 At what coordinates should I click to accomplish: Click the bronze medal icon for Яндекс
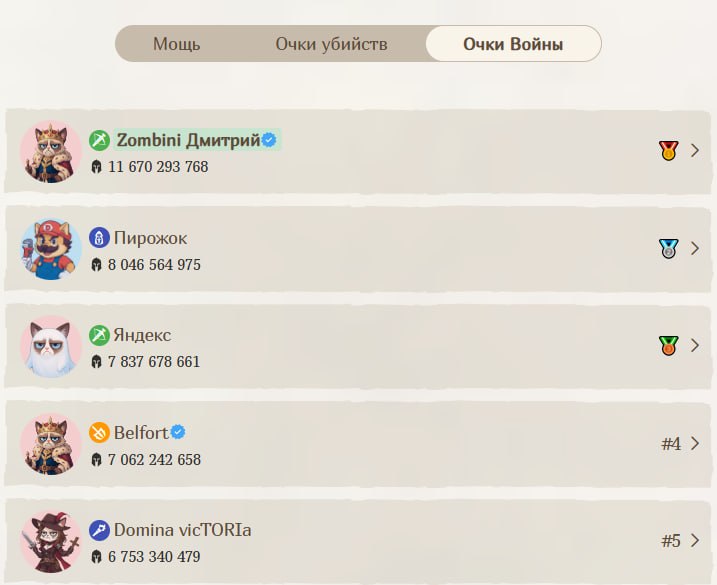[668, 346]
